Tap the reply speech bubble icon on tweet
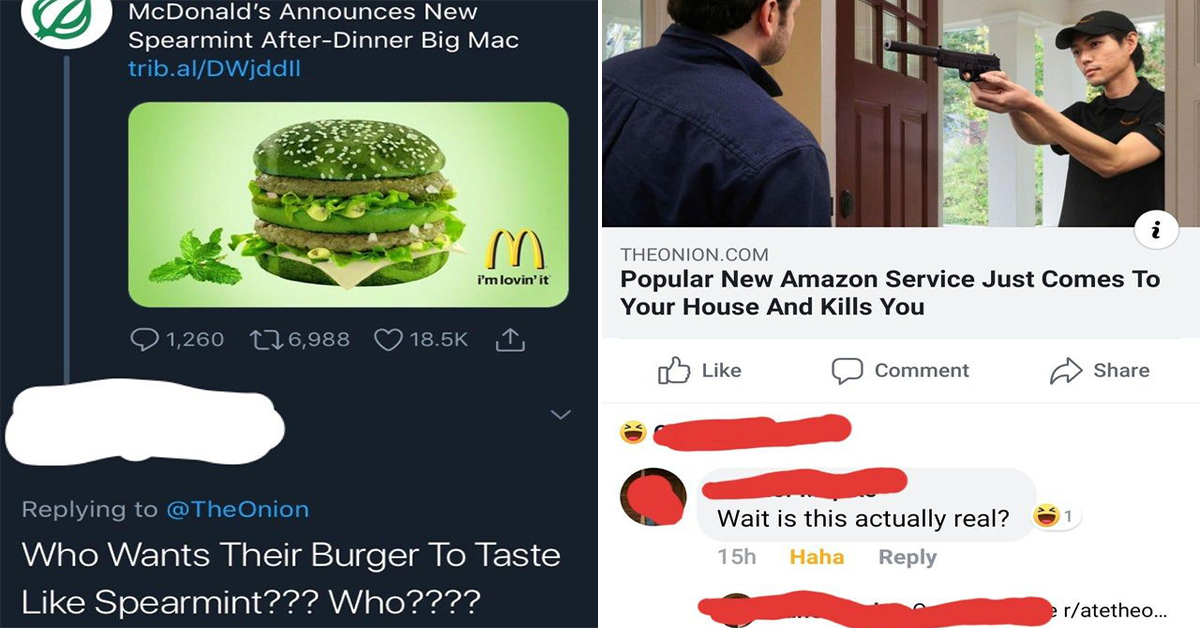 (144, 340)
